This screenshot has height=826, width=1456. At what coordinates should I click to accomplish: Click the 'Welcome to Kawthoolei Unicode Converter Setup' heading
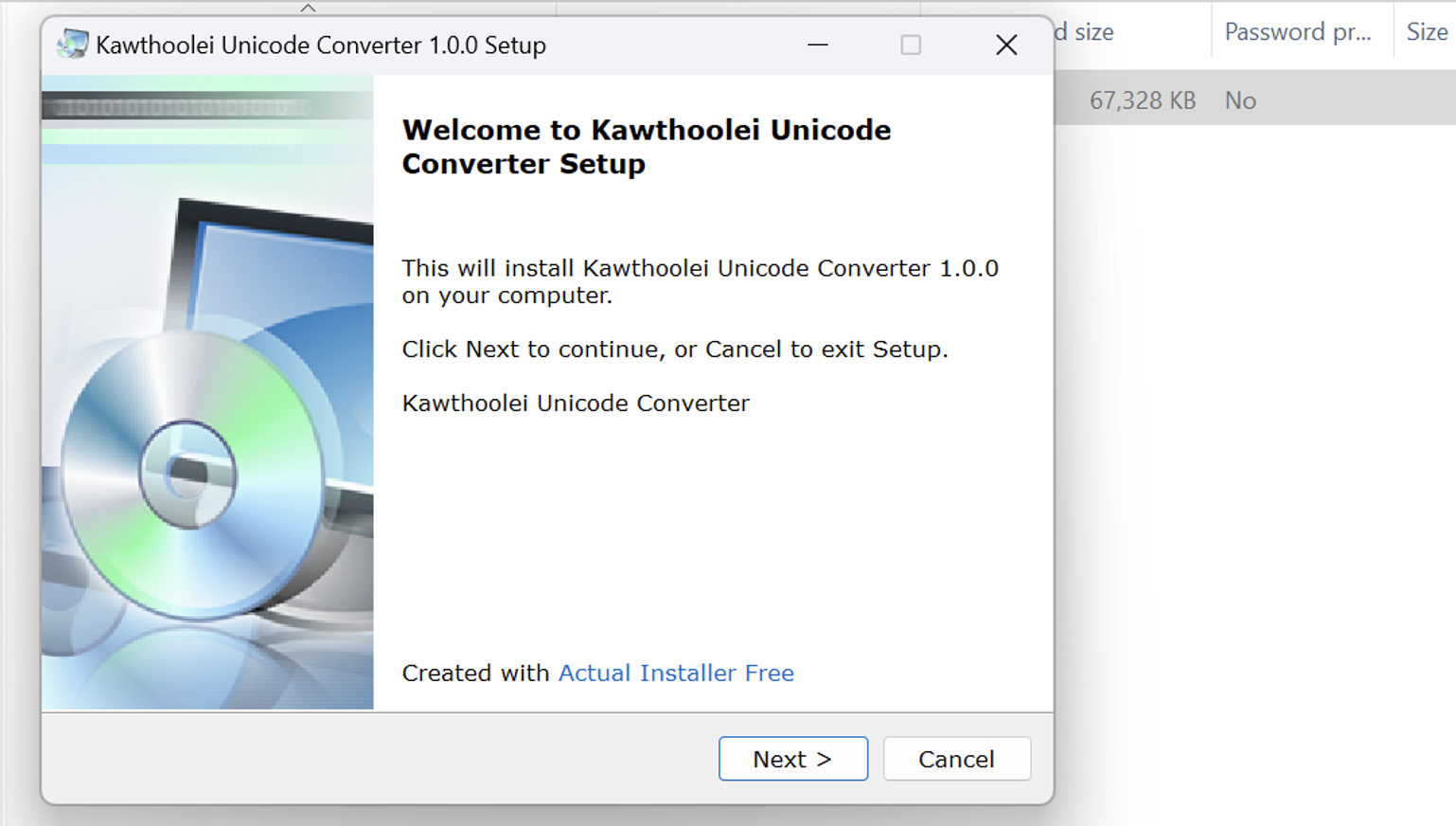click(647, 147)
